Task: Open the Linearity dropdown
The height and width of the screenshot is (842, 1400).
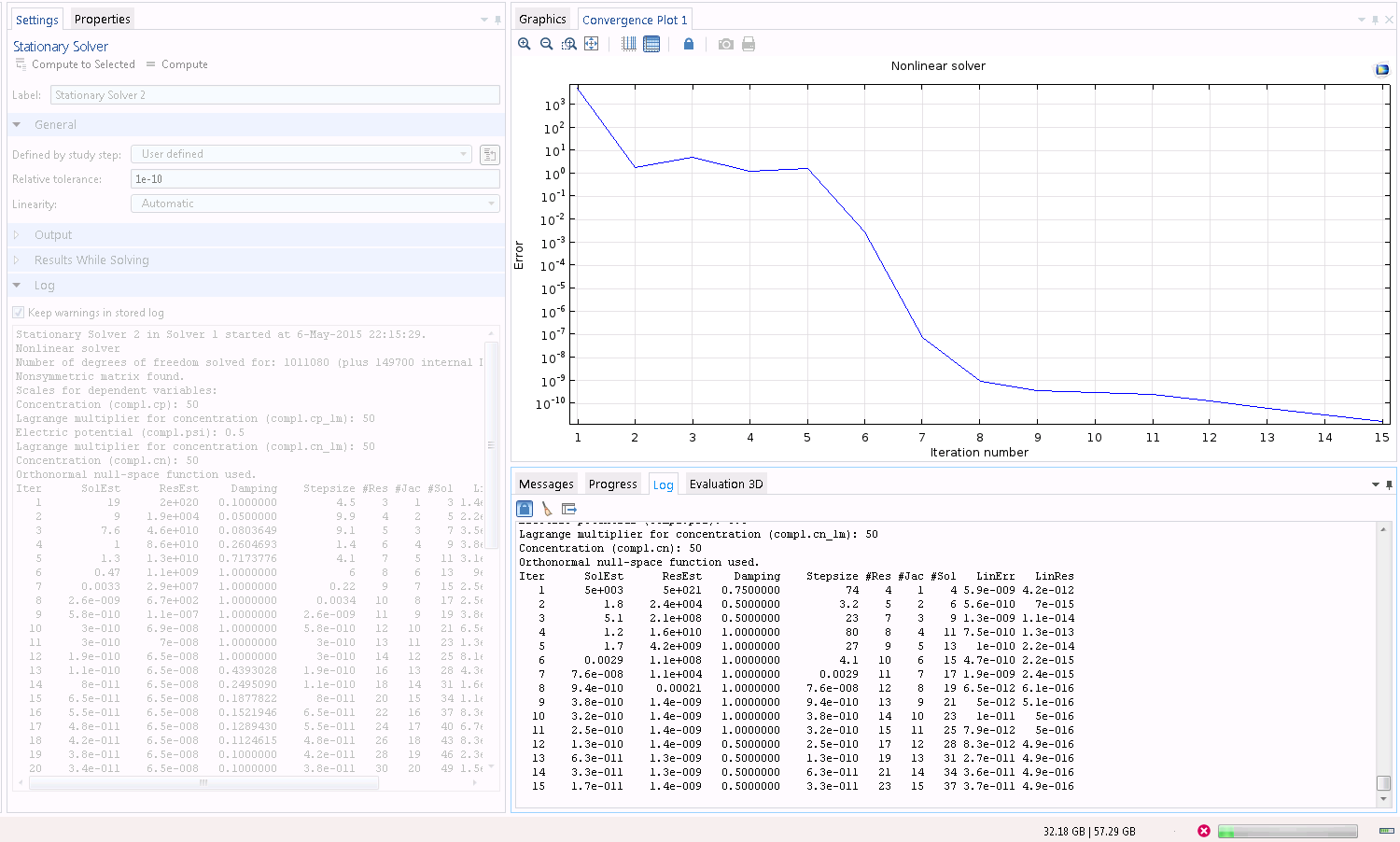Action: pos(315,203)
